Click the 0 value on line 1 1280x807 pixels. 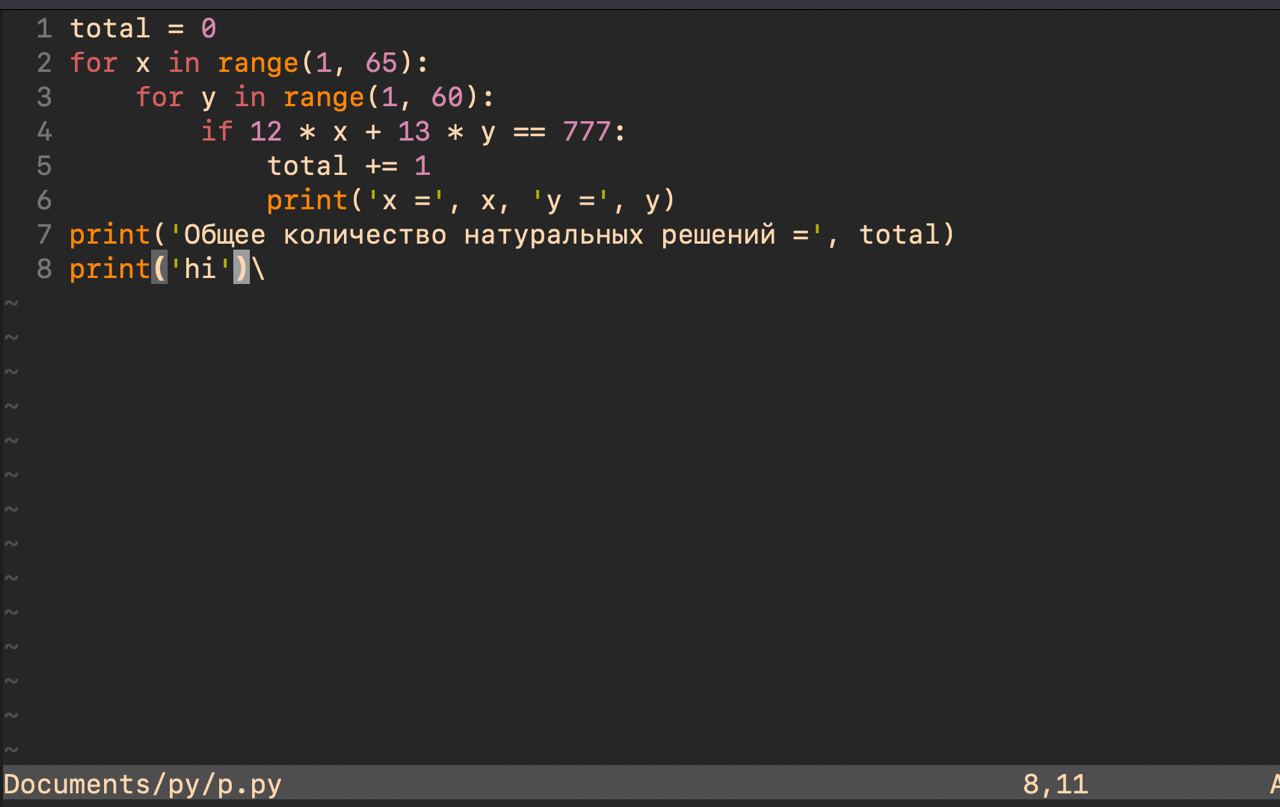click(x=208, y=29)
